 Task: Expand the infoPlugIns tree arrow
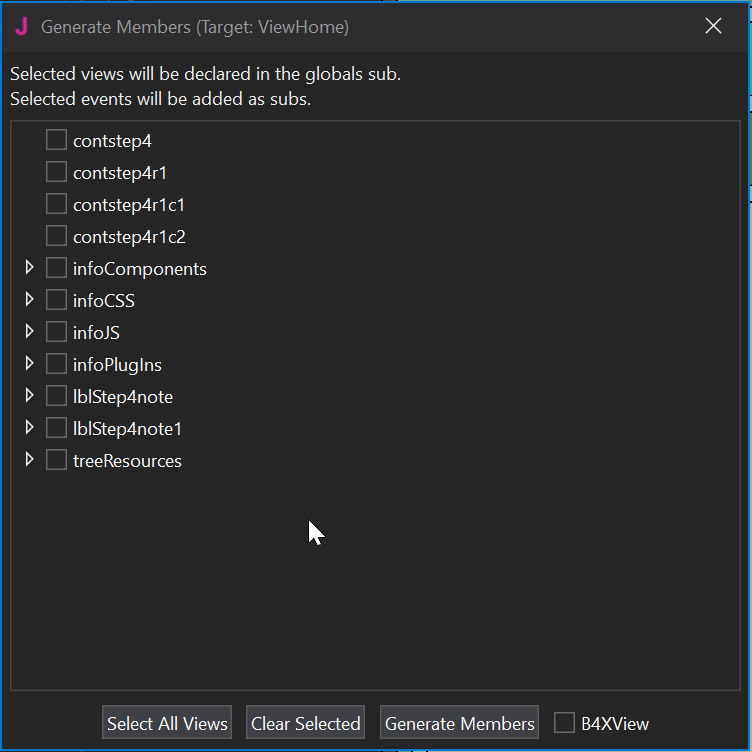click(x=29, y=364)
